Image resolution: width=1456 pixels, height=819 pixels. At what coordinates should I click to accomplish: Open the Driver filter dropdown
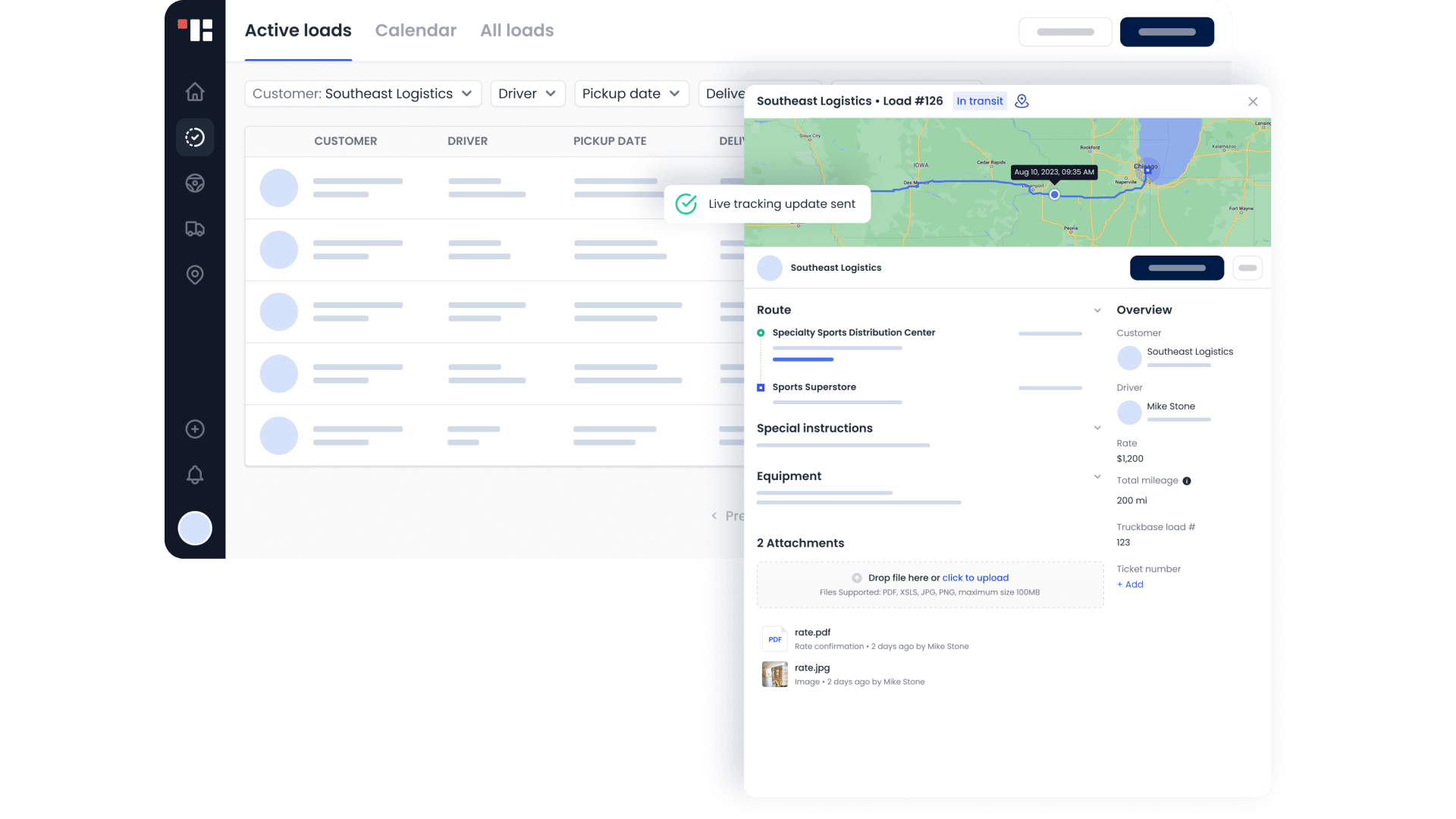coord(527,93)
